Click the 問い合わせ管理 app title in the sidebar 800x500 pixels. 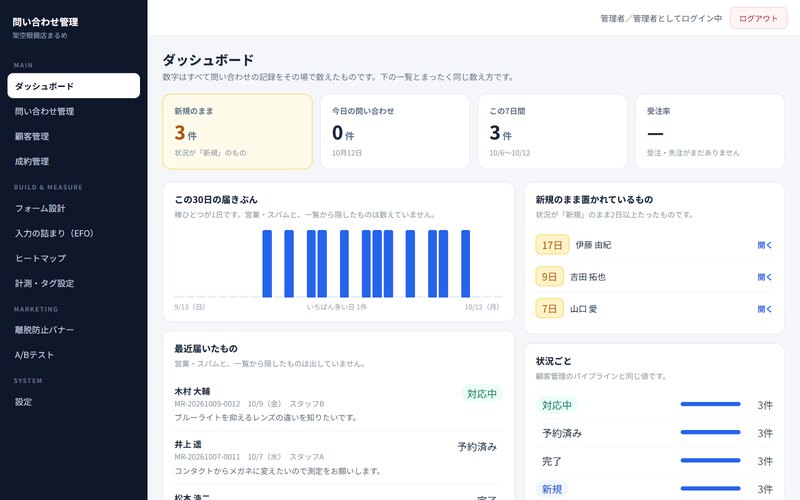tap(45, 22)
